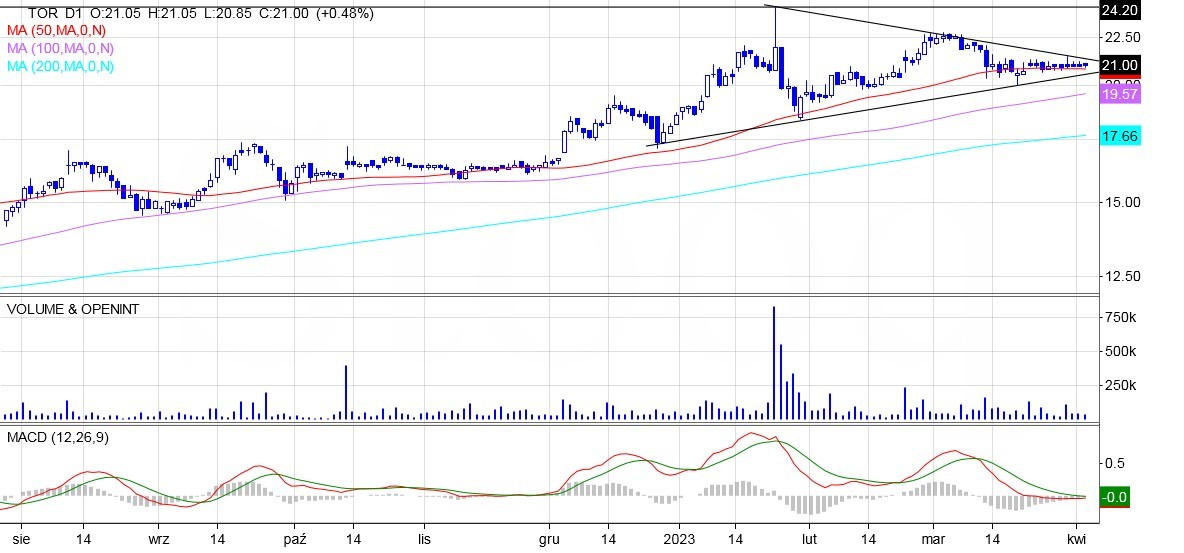Open the VOLUME & OPENINT panel label

pyautogui.click(x=73, y=309)
